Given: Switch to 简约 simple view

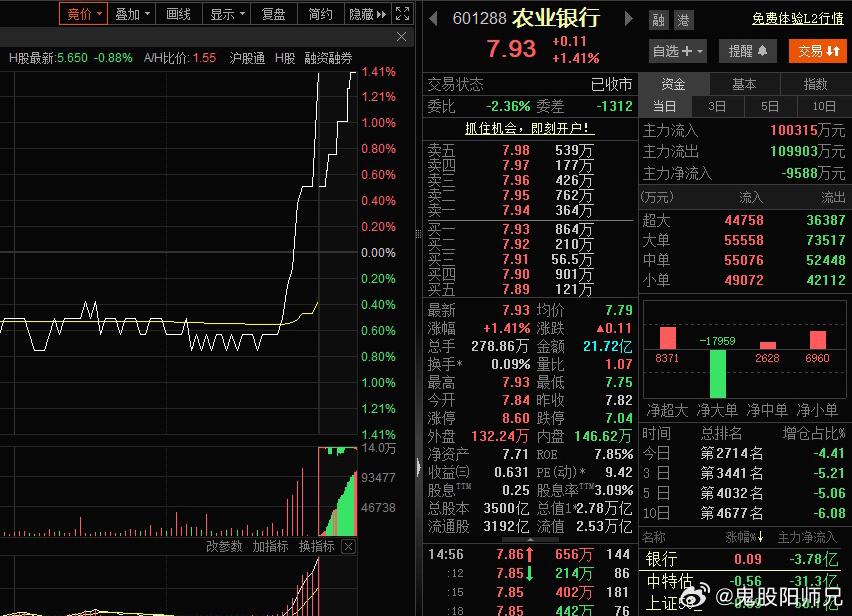Looking at the screenshot, I should 321,14.
